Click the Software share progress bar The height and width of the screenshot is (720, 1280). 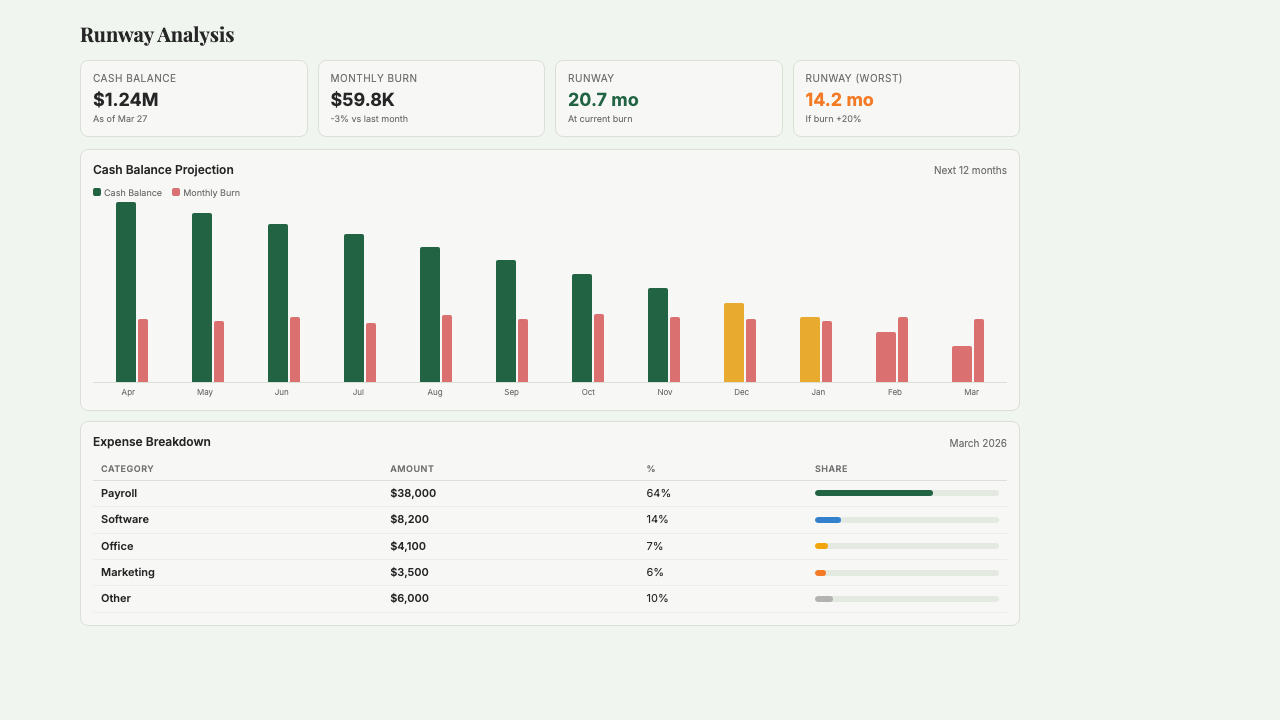tap(907, 520)
